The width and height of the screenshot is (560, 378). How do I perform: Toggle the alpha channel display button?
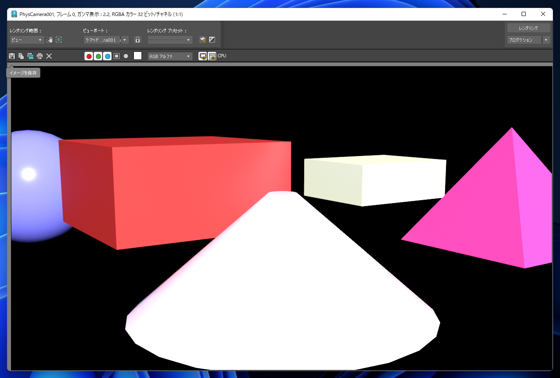point(117,56)
